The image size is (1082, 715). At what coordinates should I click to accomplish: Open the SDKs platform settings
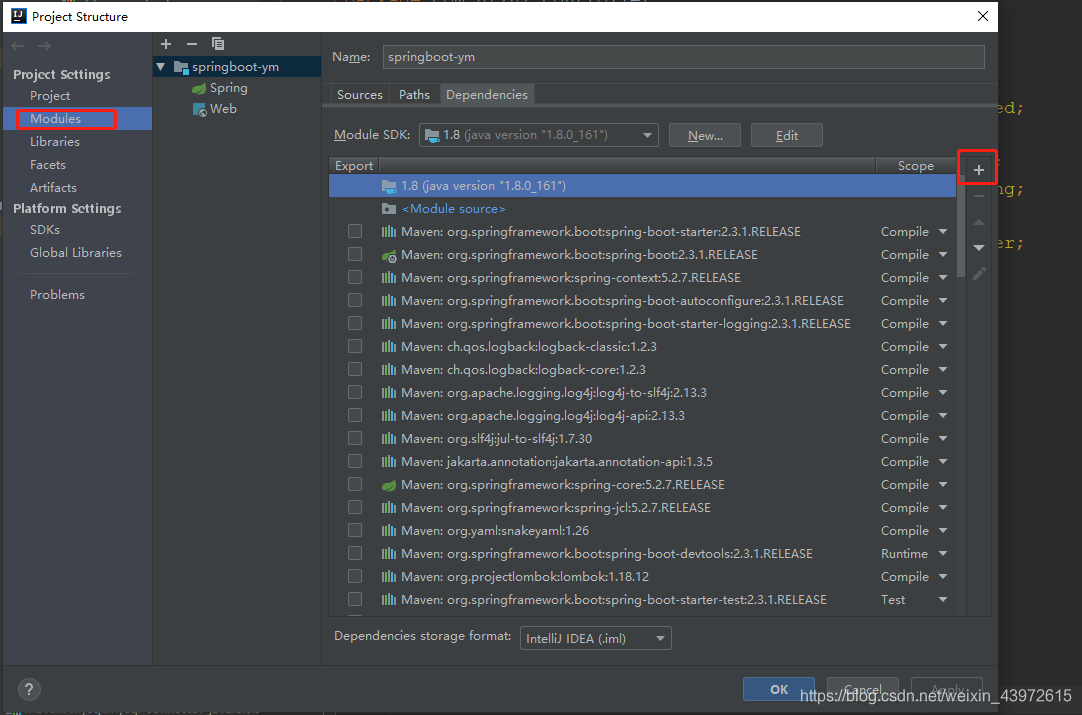[45, 229]
